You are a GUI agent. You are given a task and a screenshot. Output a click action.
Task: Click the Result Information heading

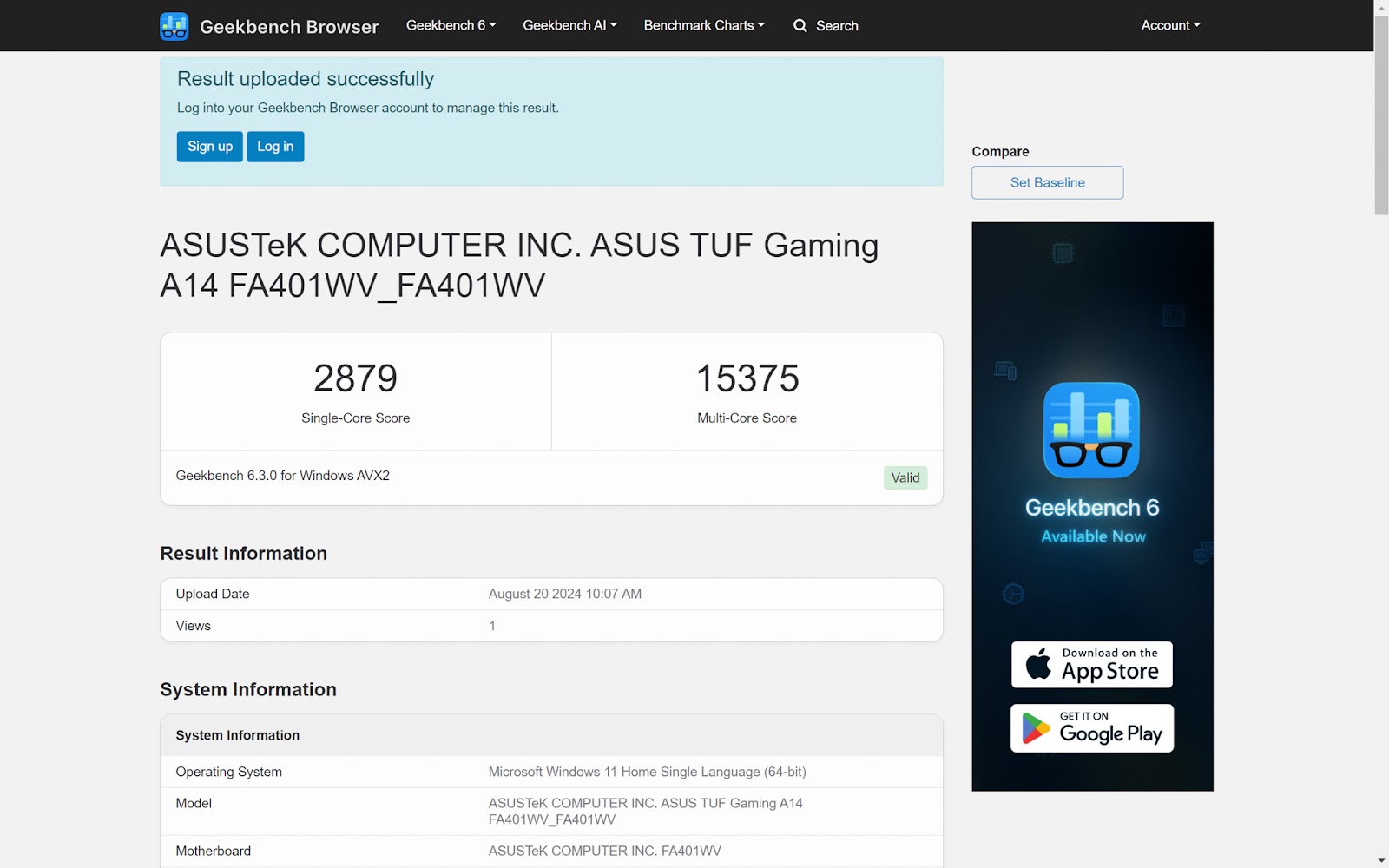coord(244,554)
